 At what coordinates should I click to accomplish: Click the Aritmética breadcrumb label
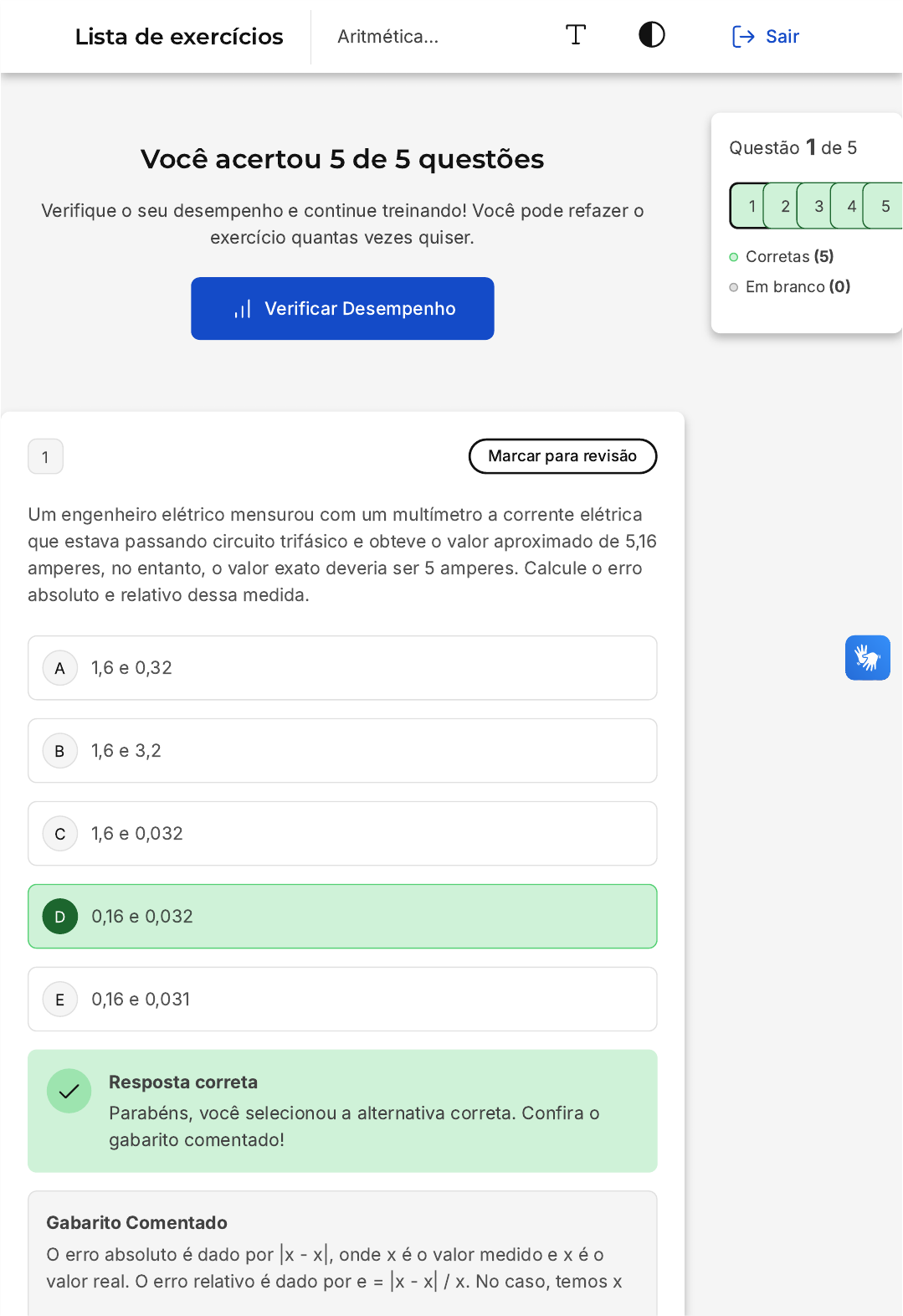click(387, 37)
